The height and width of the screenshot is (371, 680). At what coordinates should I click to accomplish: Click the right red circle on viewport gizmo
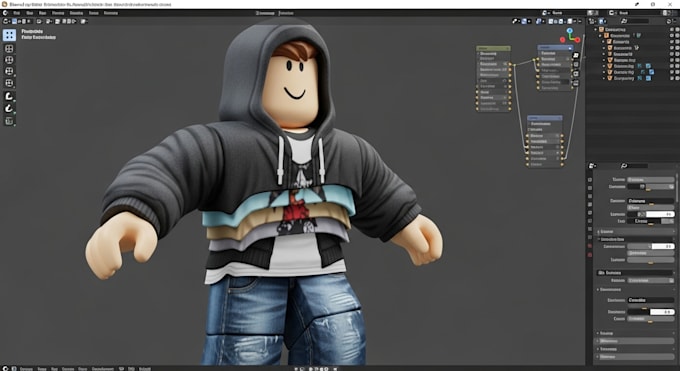pos(578,40)
